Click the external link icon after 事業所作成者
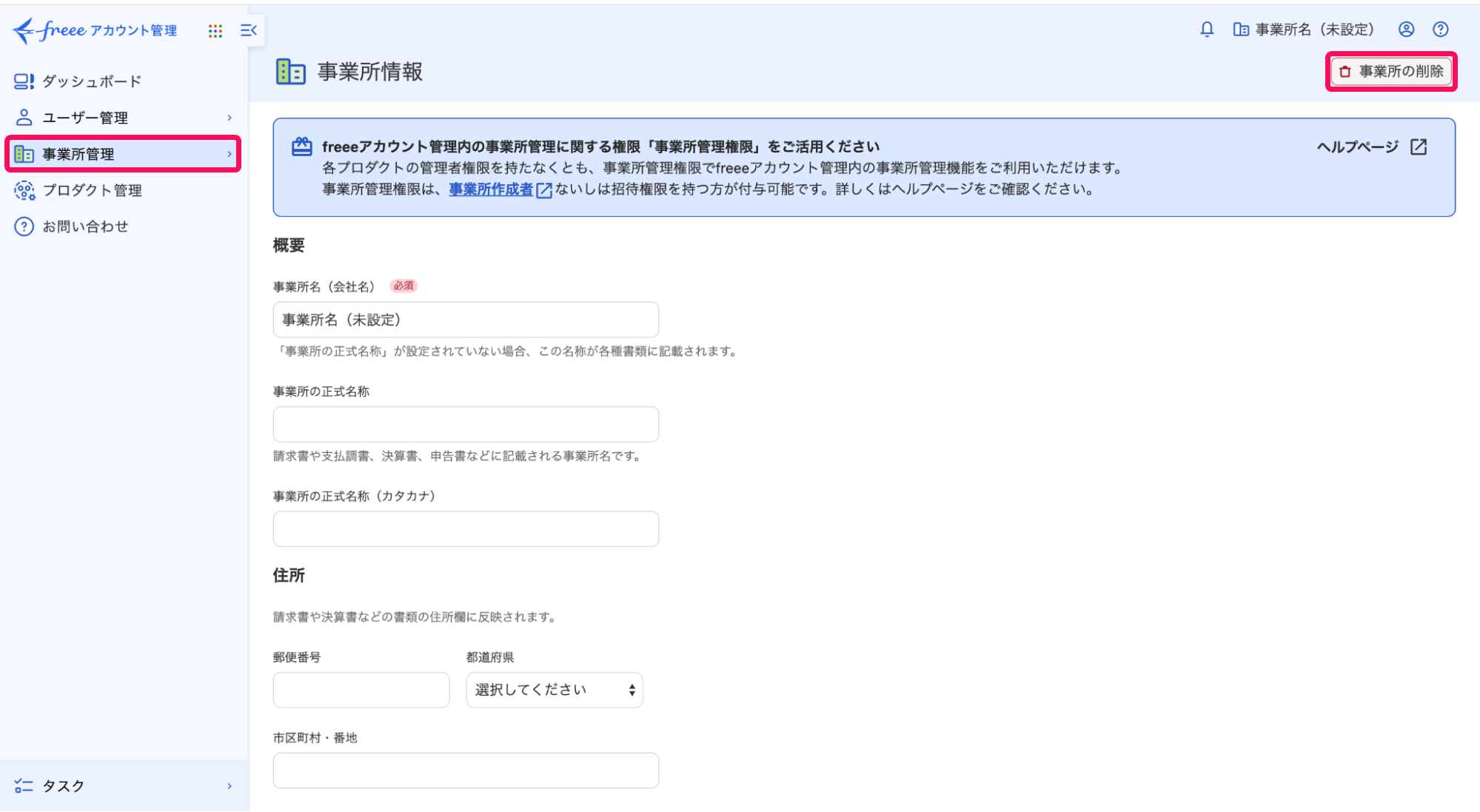Screen dimensions: 1480x812 (x=543, y=190)
